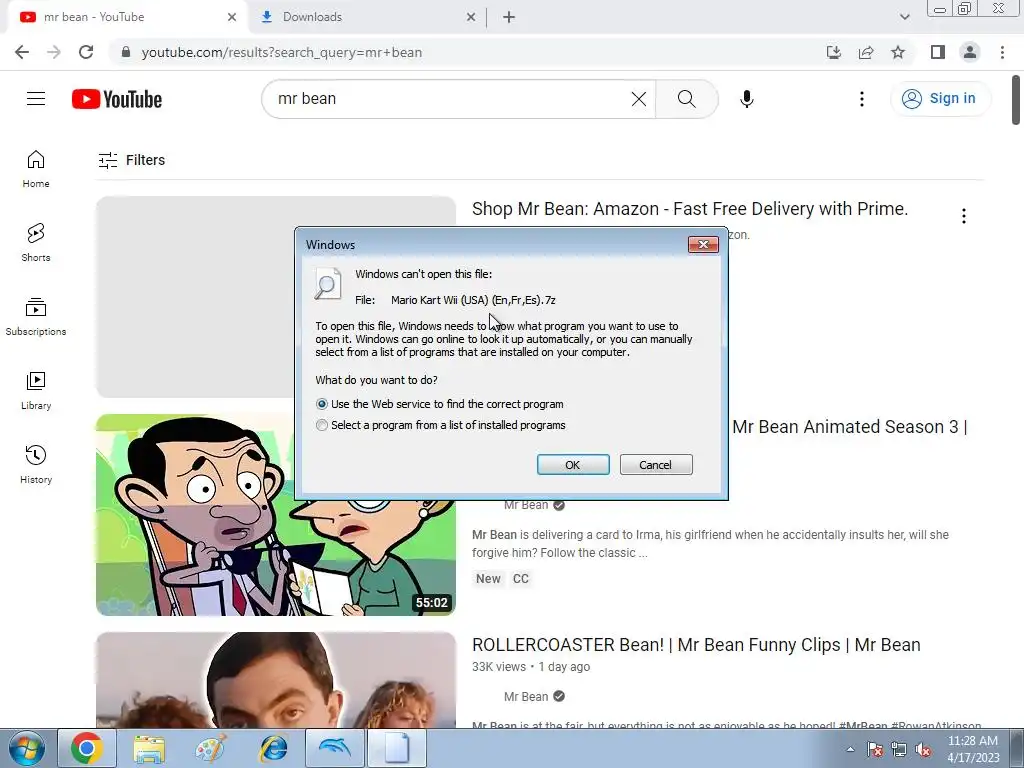Open the Mr Bean cartoon video thumbnail

click(x=276, y=515)
